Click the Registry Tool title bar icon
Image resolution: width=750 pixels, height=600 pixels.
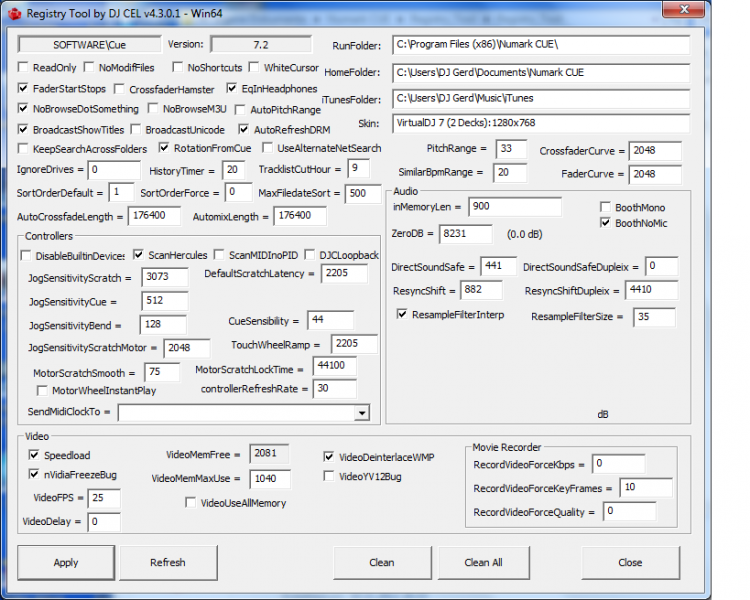[12, 14]
